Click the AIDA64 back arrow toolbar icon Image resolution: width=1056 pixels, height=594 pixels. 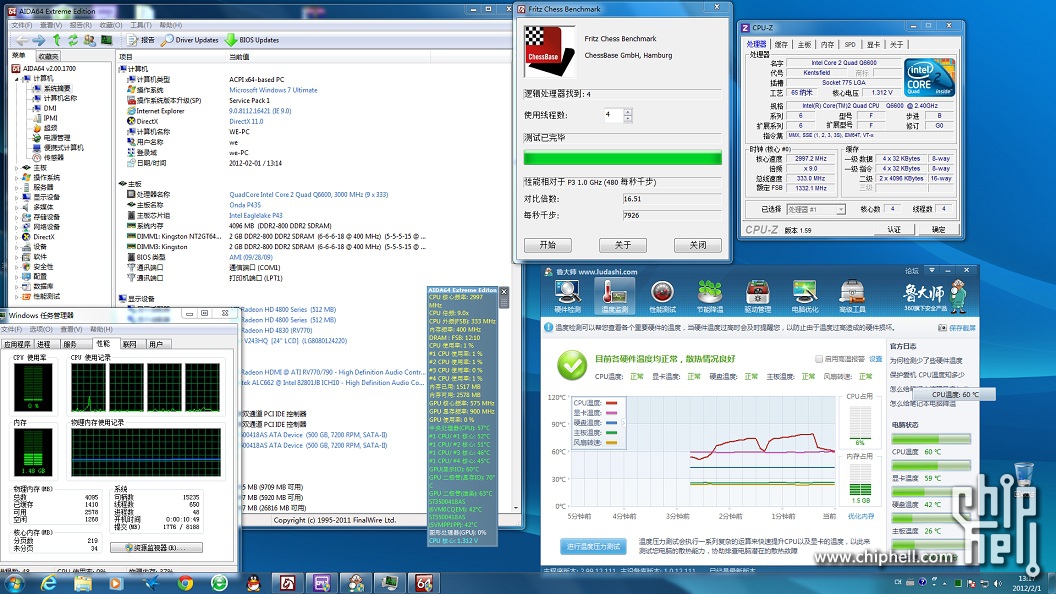[22, 40]
